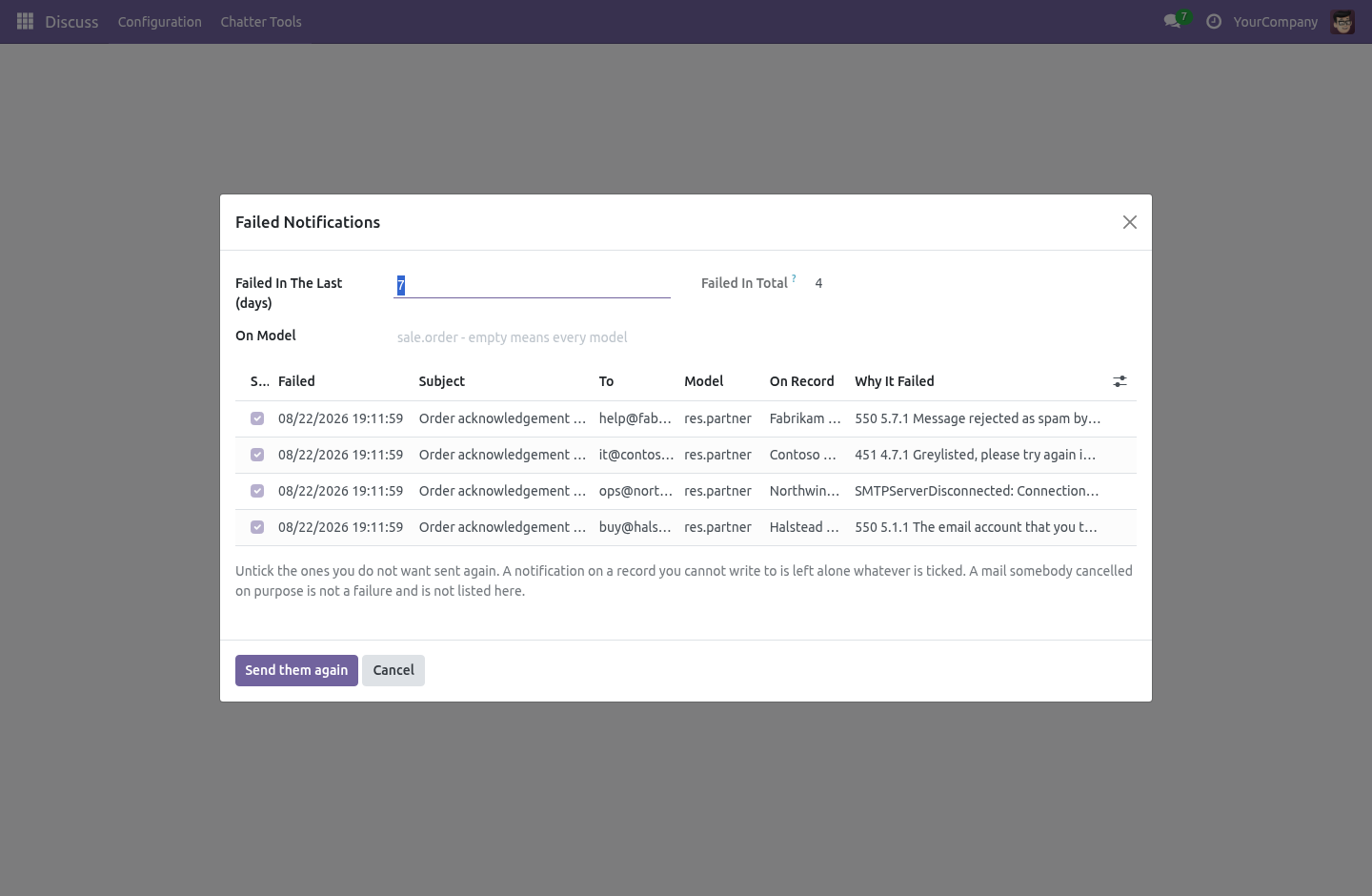Close the Failed Notifications dialog
Screen dimensions: 1372x896
(1130, 222)
